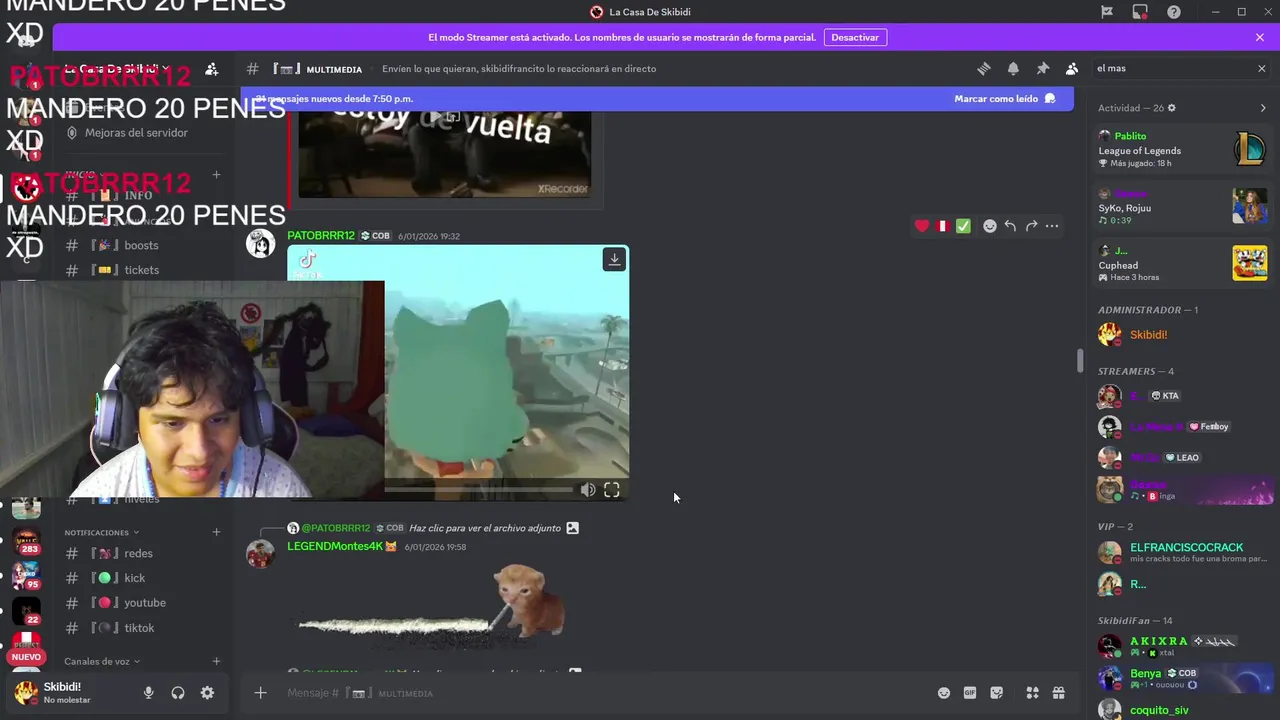Add green checkmark reaction to the message
Screen dimensions: 1280x720
click(963, 226)
